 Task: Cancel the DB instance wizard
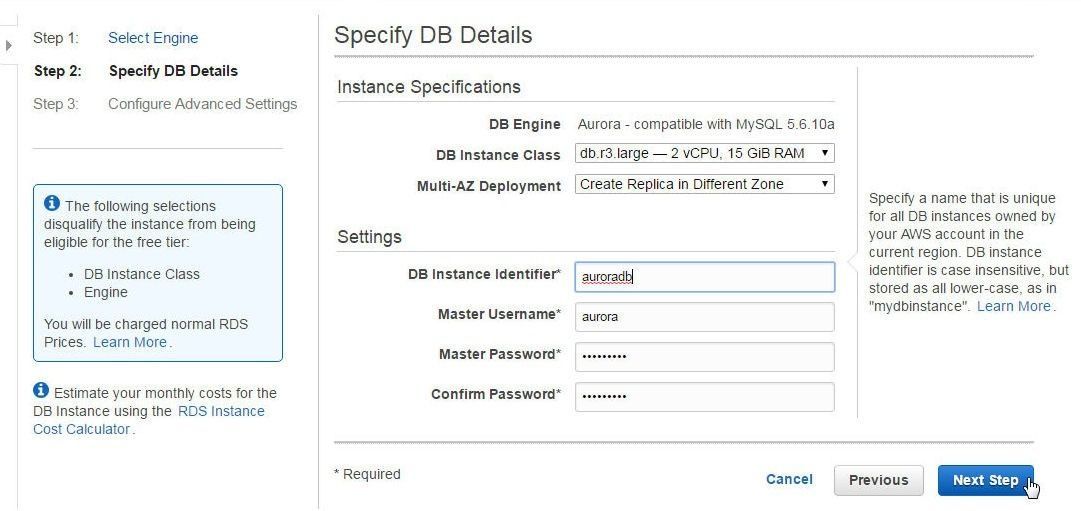click(x=789, y=479)
